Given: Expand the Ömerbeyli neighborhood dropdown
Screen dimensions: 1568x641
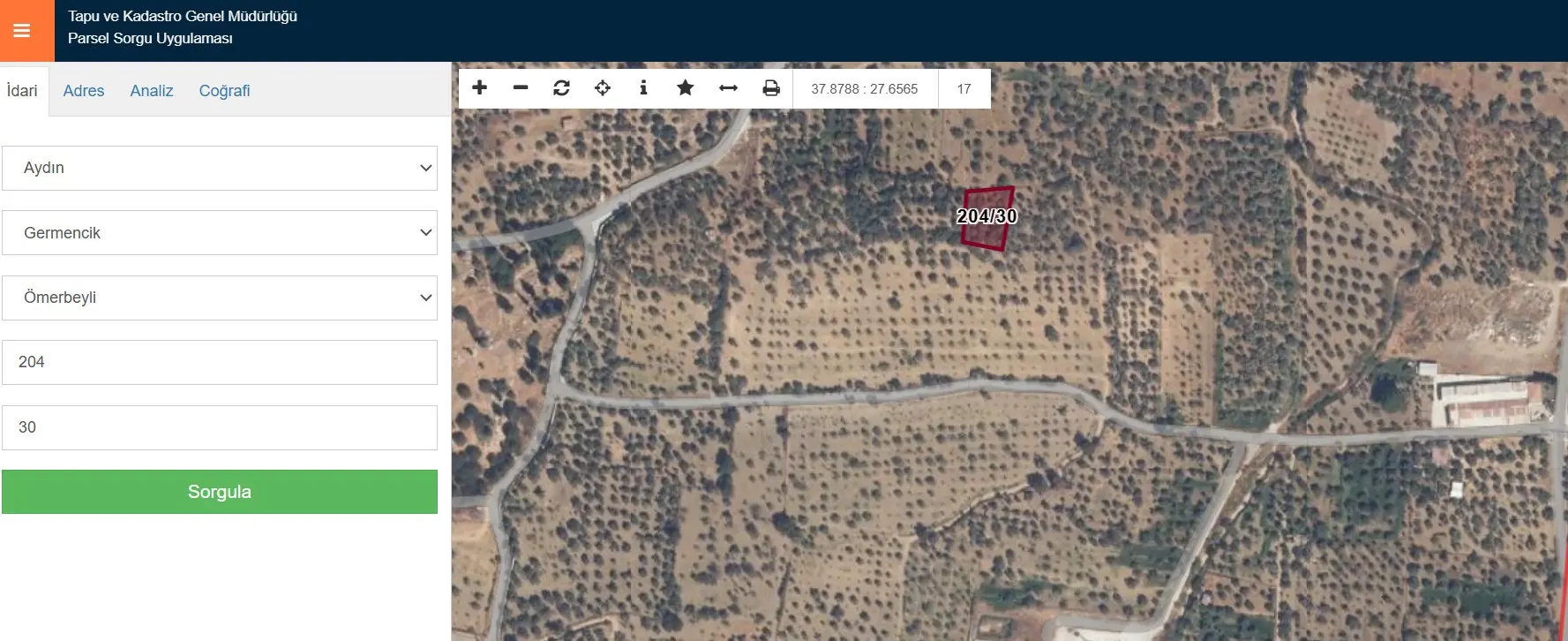Looking at the screenshot, I should [220, 298].
